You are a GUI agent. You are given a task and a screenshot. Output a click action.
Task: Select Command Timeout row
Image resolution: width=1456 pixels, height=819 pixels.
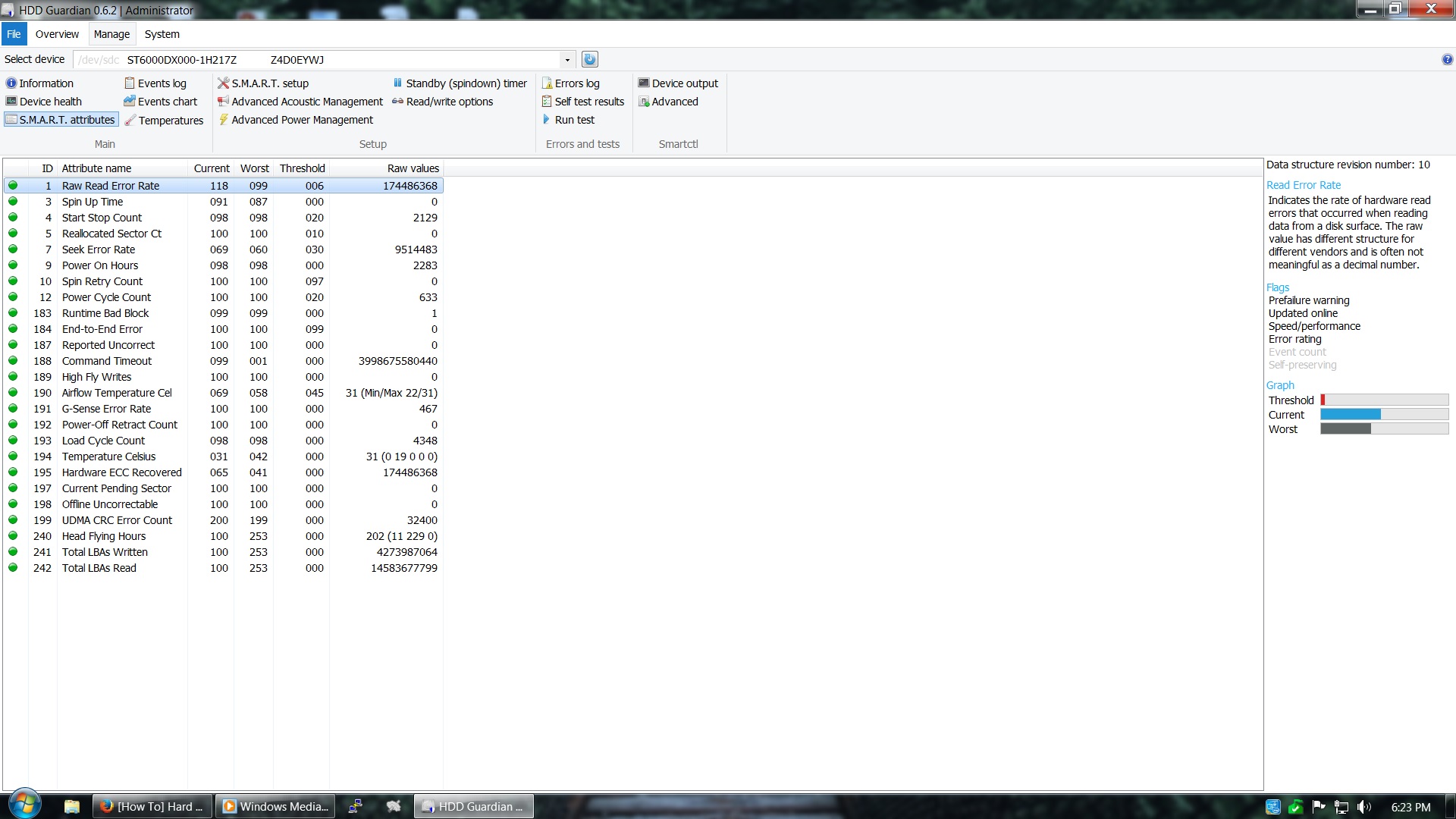point(224,361)
